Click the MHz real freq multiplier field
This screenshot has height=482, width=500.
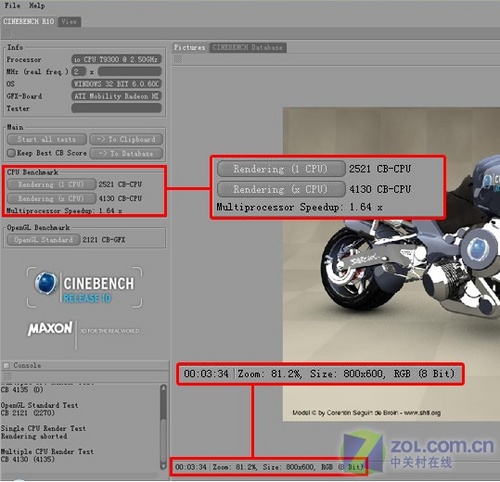[x=79, y=71]
